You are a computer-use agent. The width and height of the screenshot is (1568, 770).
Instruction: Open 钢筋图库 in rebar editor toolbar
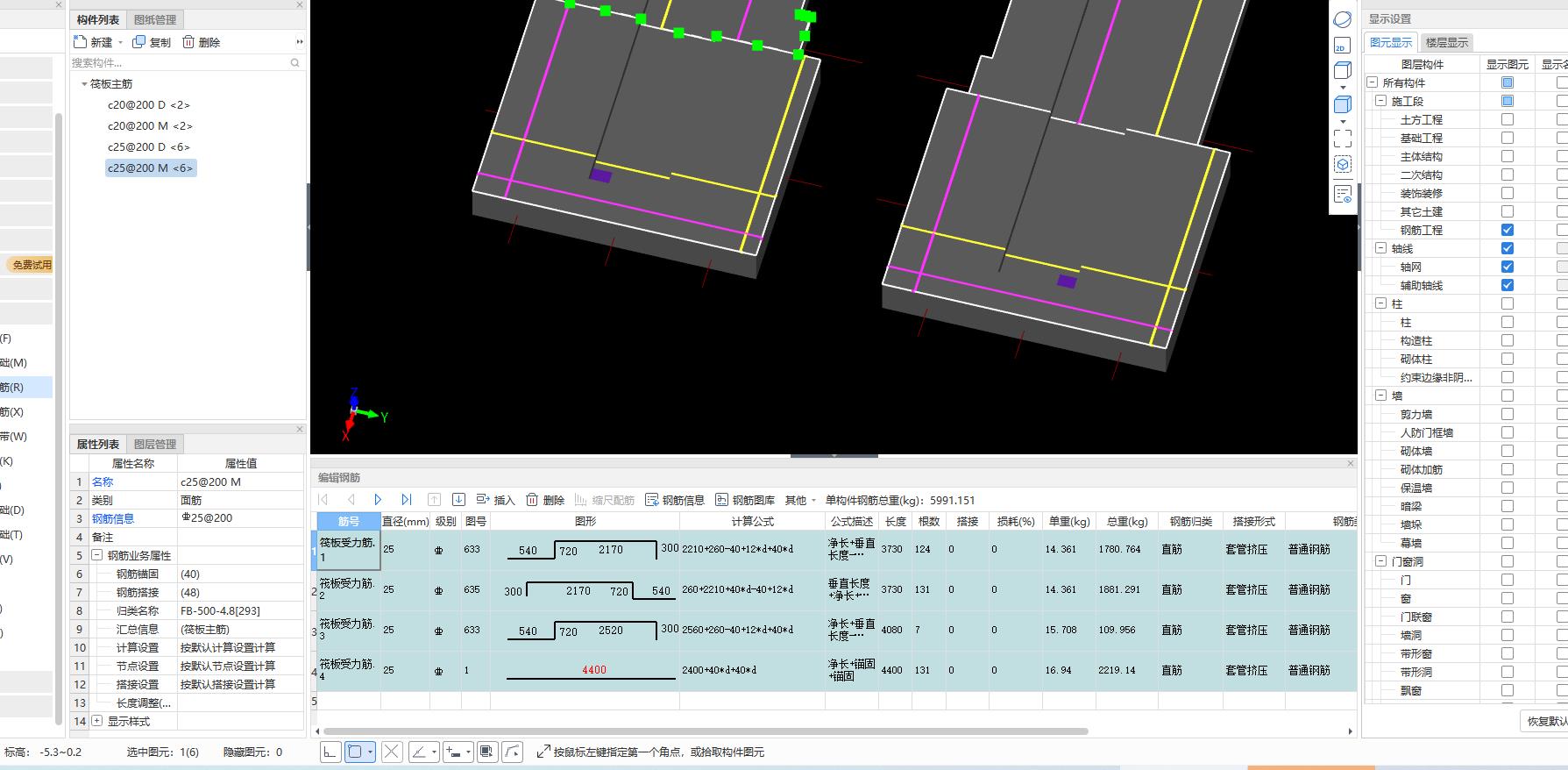click(x=745, y=500)
